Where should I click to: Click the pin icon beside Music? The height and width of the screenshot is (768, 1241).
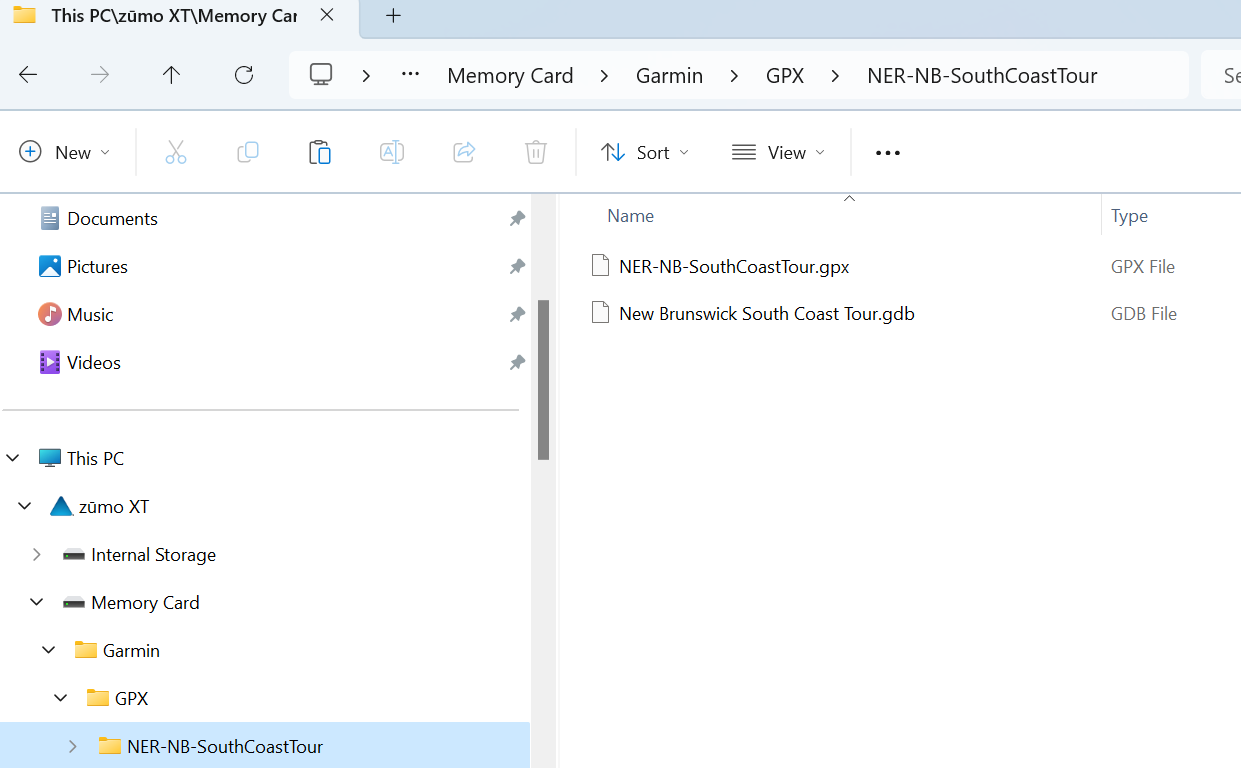point(517,314)
